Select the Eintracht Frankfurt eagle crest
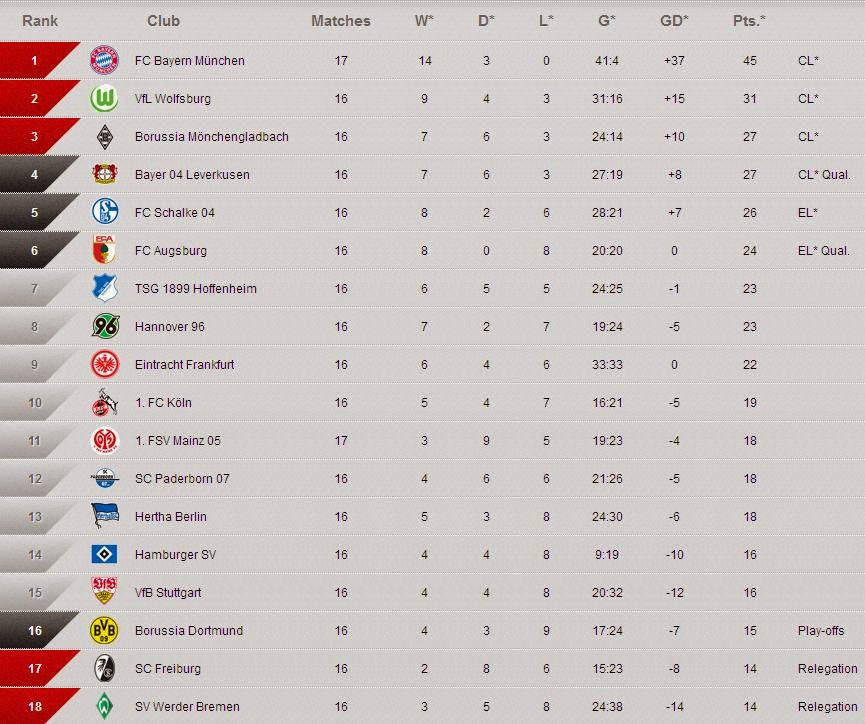The height and width of the screenshot is (724, 865). coord(104,365)
